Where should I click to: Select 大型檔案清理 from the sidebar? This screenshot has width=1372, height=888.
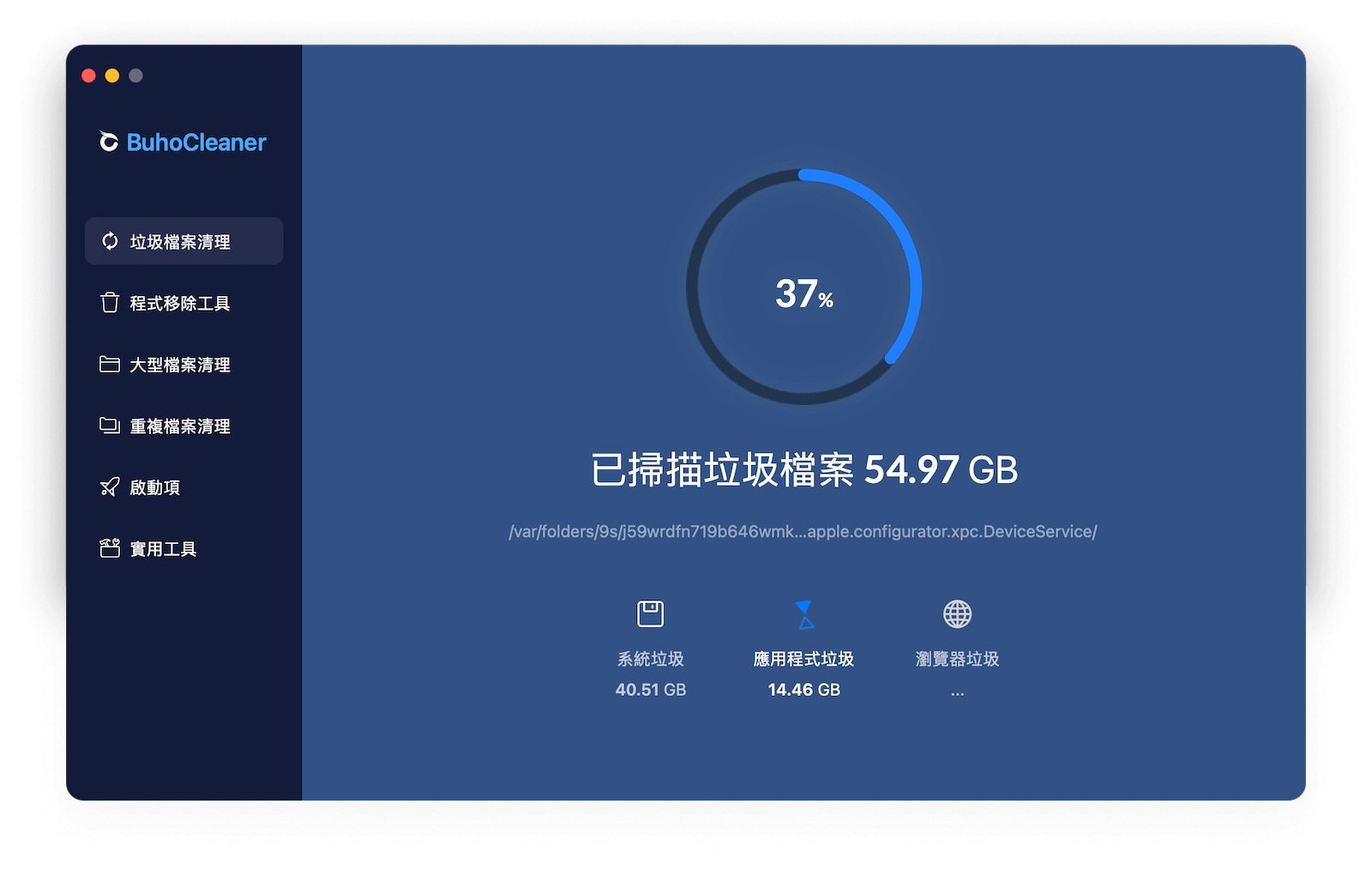(184, 365)
